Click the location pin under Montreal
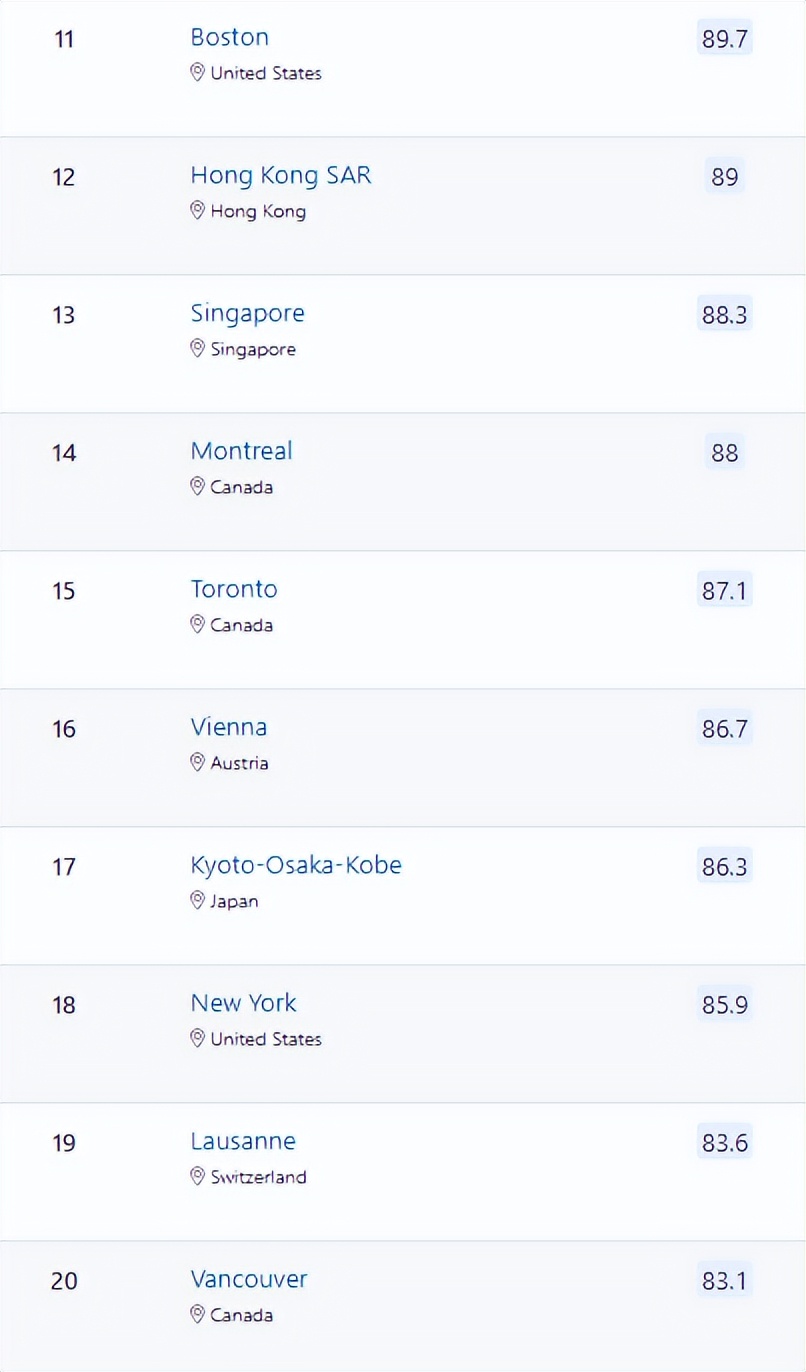Viewport: 806px width, 1372px height. 198,487
